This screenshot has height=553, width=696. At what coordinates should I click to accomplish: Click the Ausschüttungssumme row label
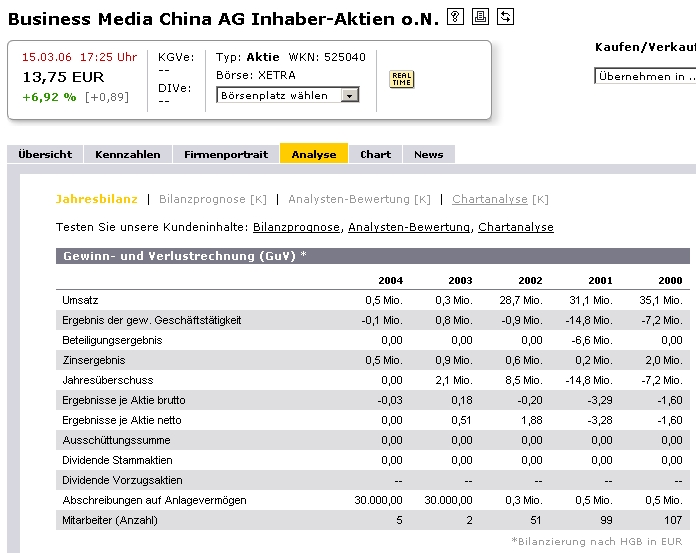[x=116, y=440]
